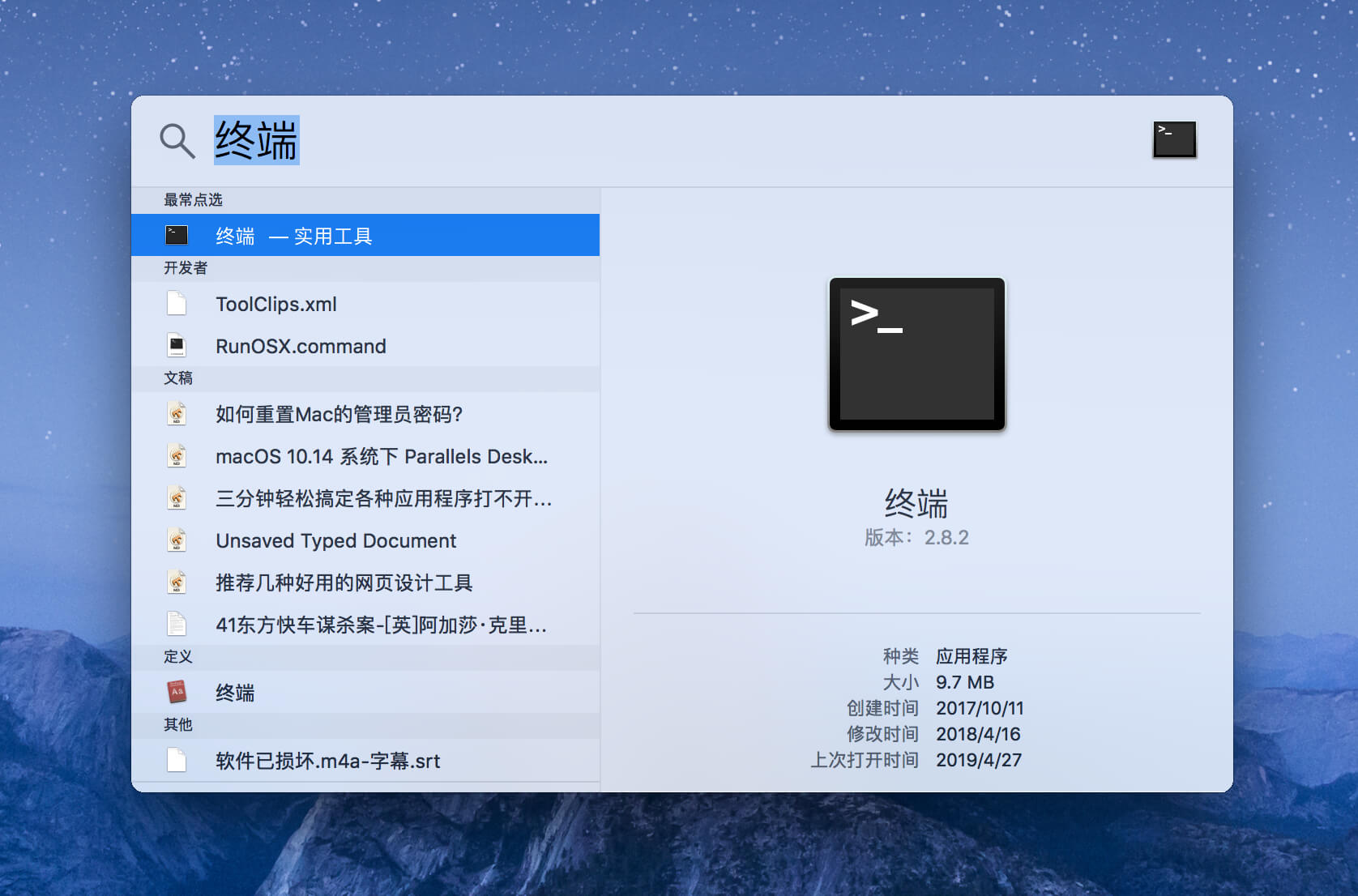Click icon beside 推荐几种好用的网页设计工具
Viewport: 1358px width, 896px height.
(177, 582)
